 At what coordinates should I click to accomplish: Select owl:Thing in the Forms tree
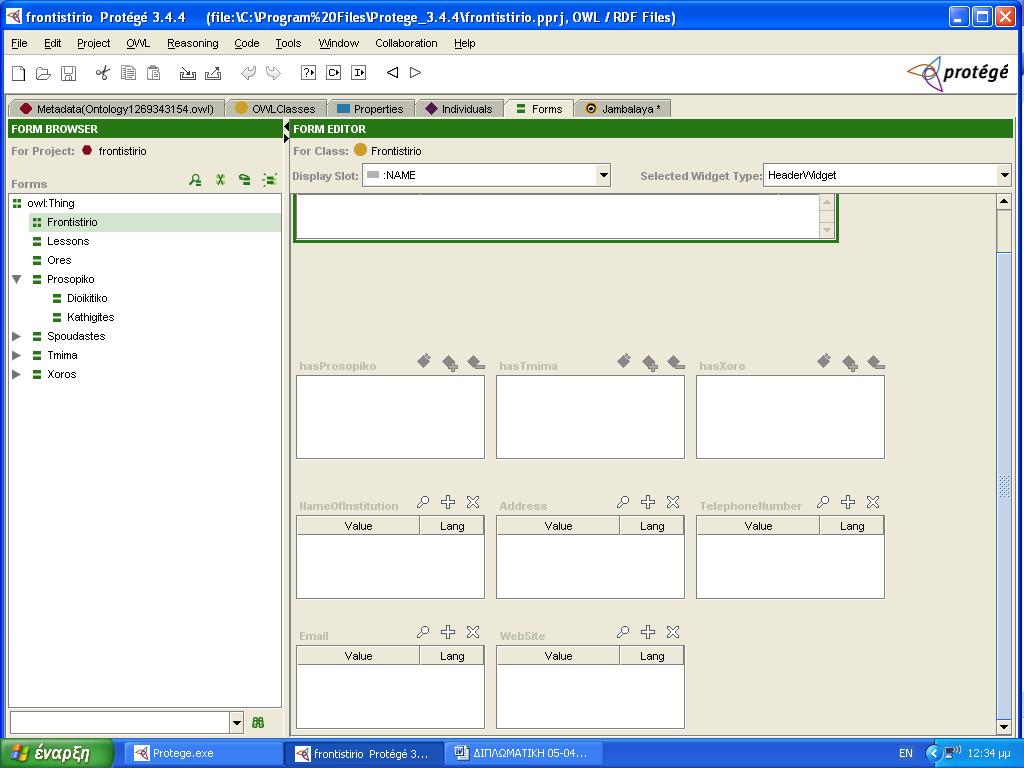51,203
